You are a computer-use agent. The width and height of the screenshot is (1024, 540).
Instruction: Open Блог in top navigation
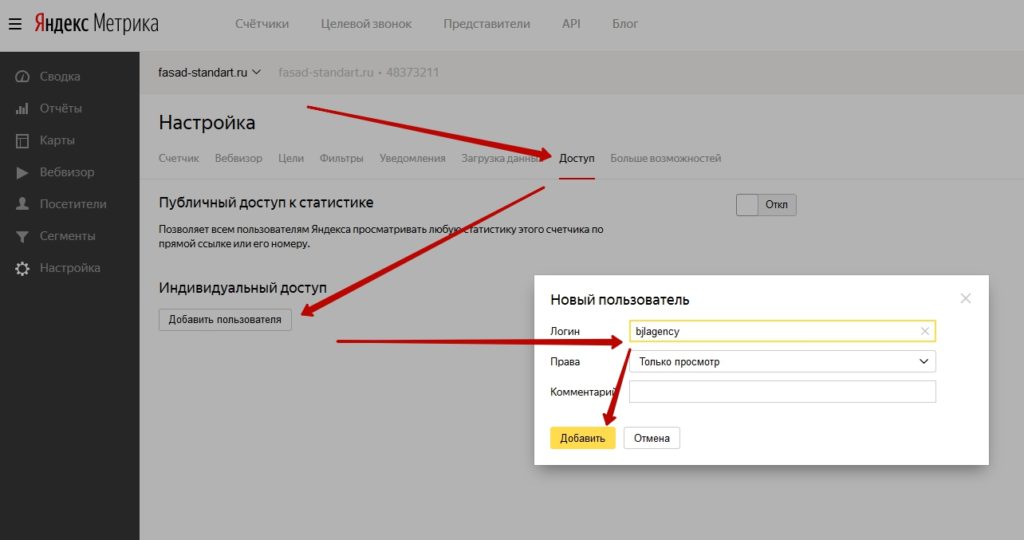click(625, 24)
